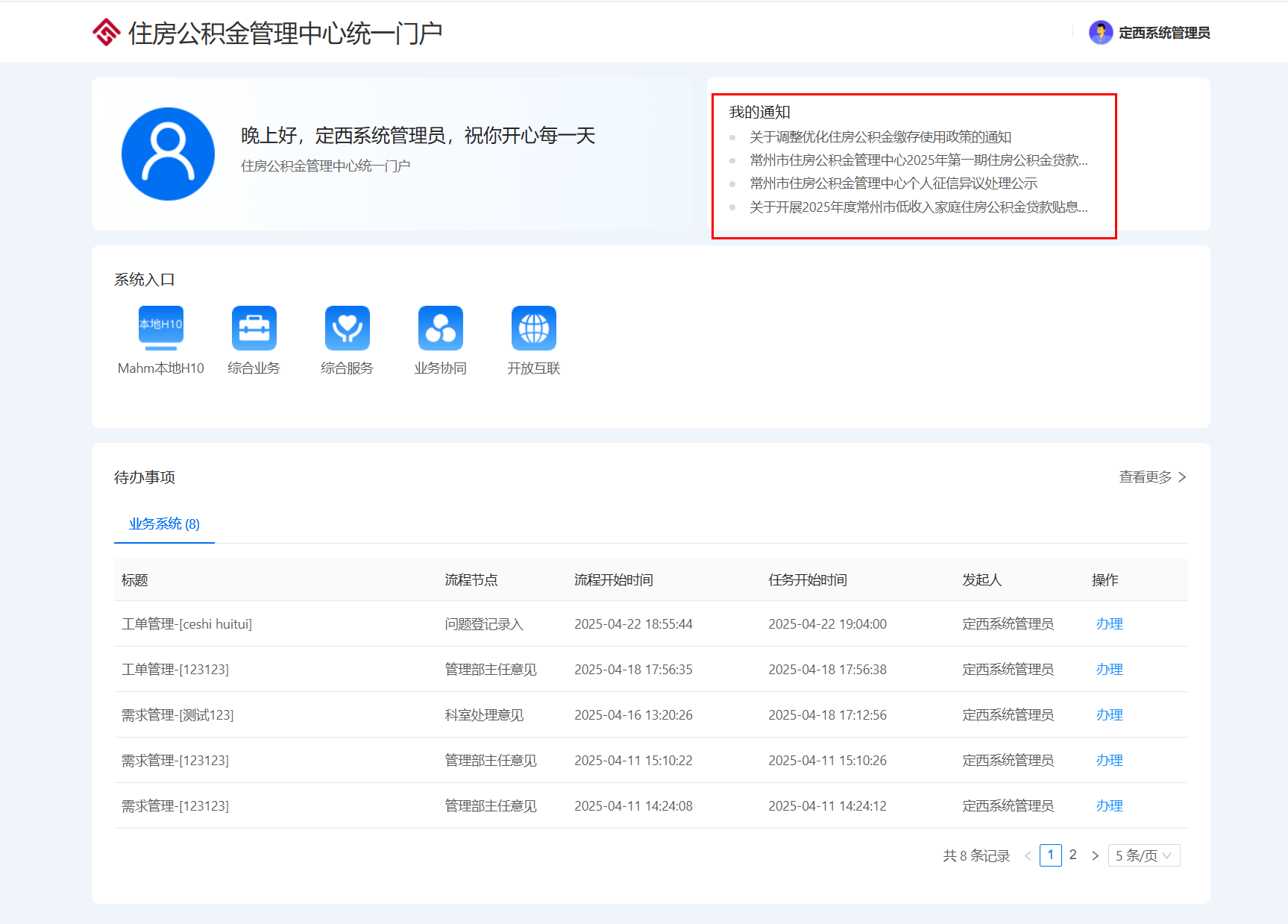This screenshot has width=1288, height=924.
Task: Click 办理 for 工单管理-[ceshi huitui] row
Action: (x=1109, y=624)
